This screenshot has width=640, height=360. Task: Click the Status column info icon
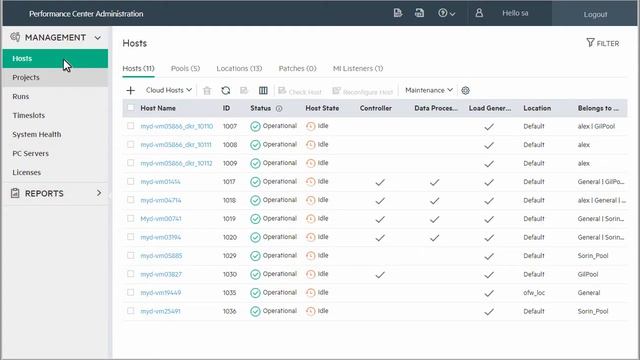(279, 109)
